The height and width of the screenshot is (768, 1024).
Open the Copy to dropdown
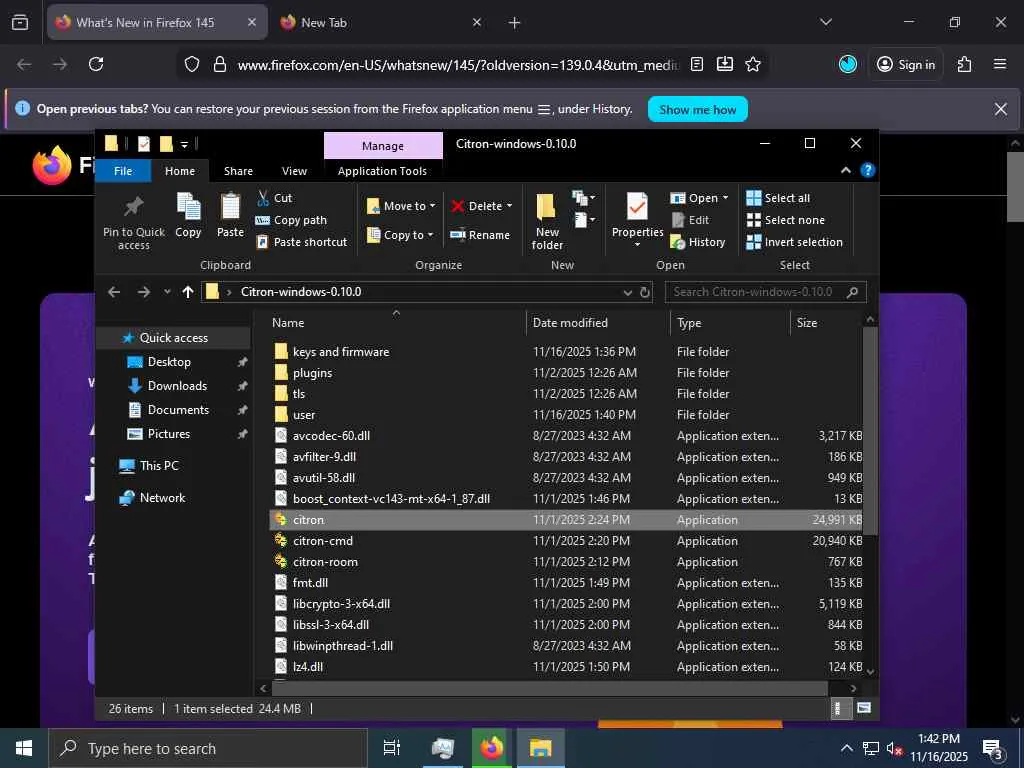coord(400,234)
